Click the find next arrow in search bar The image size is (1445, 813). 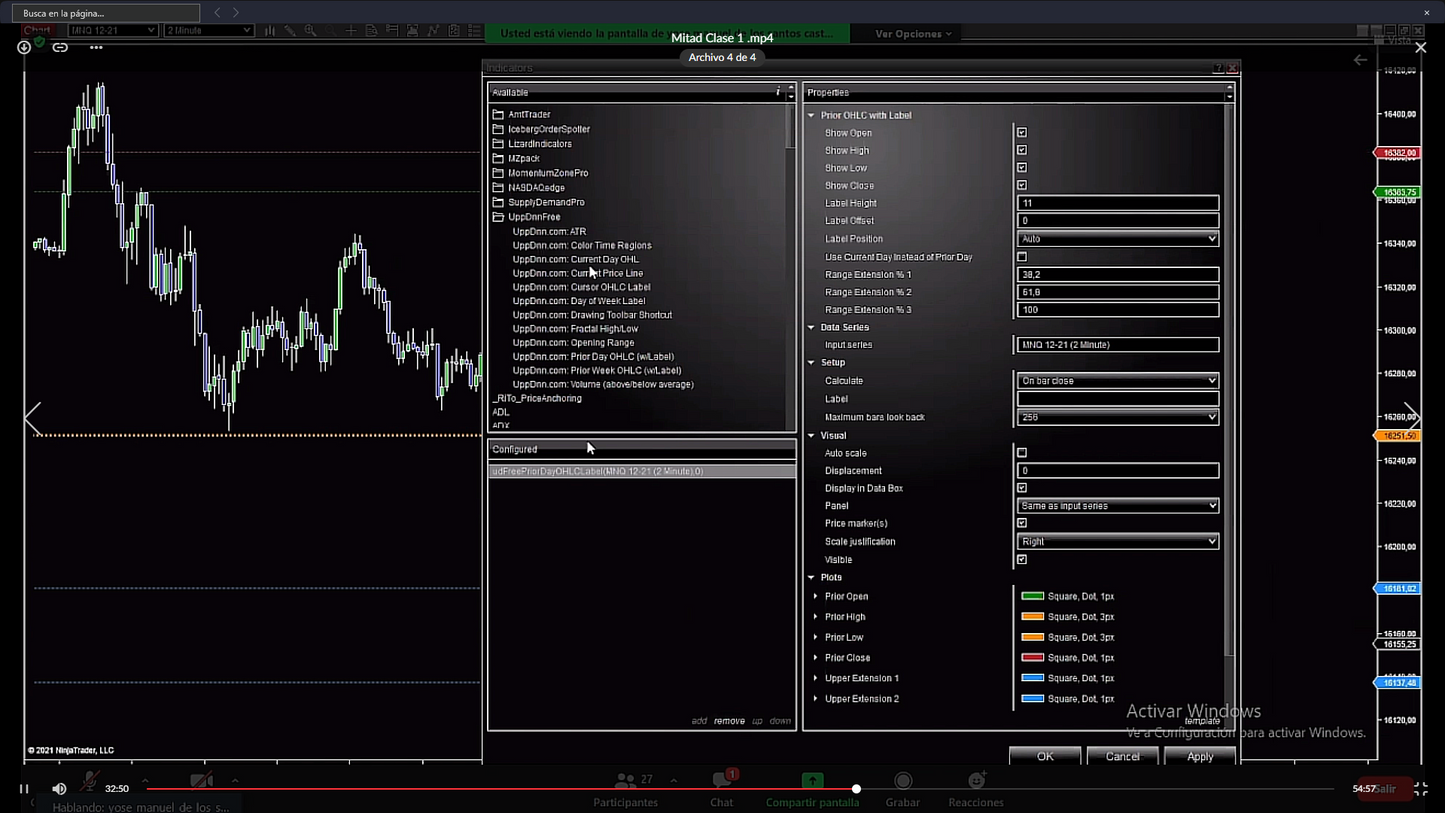click(x=236, y=13)
